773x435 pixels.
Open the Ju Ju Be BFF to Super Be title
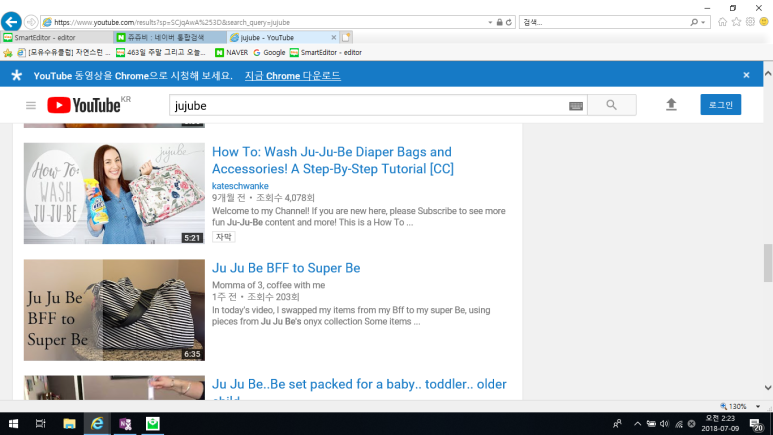[286, 268]
